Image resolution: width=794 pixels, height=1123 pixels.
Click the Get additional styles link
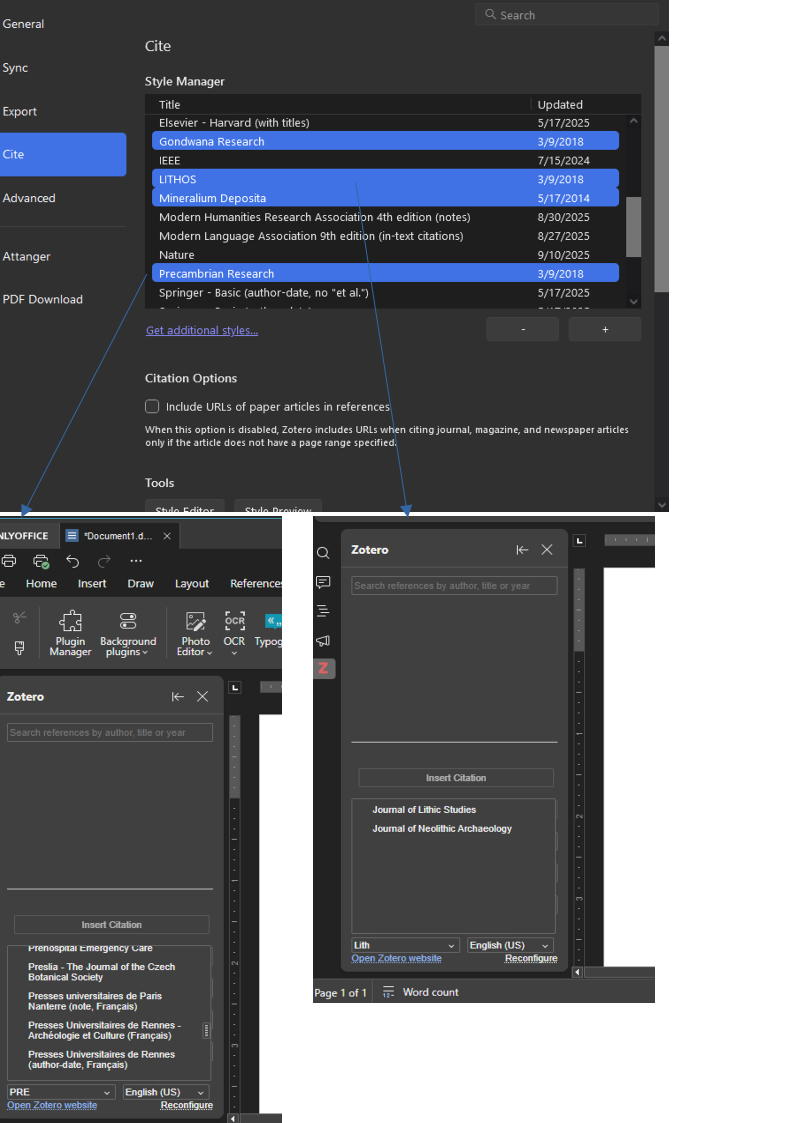[x=202, y=330]
